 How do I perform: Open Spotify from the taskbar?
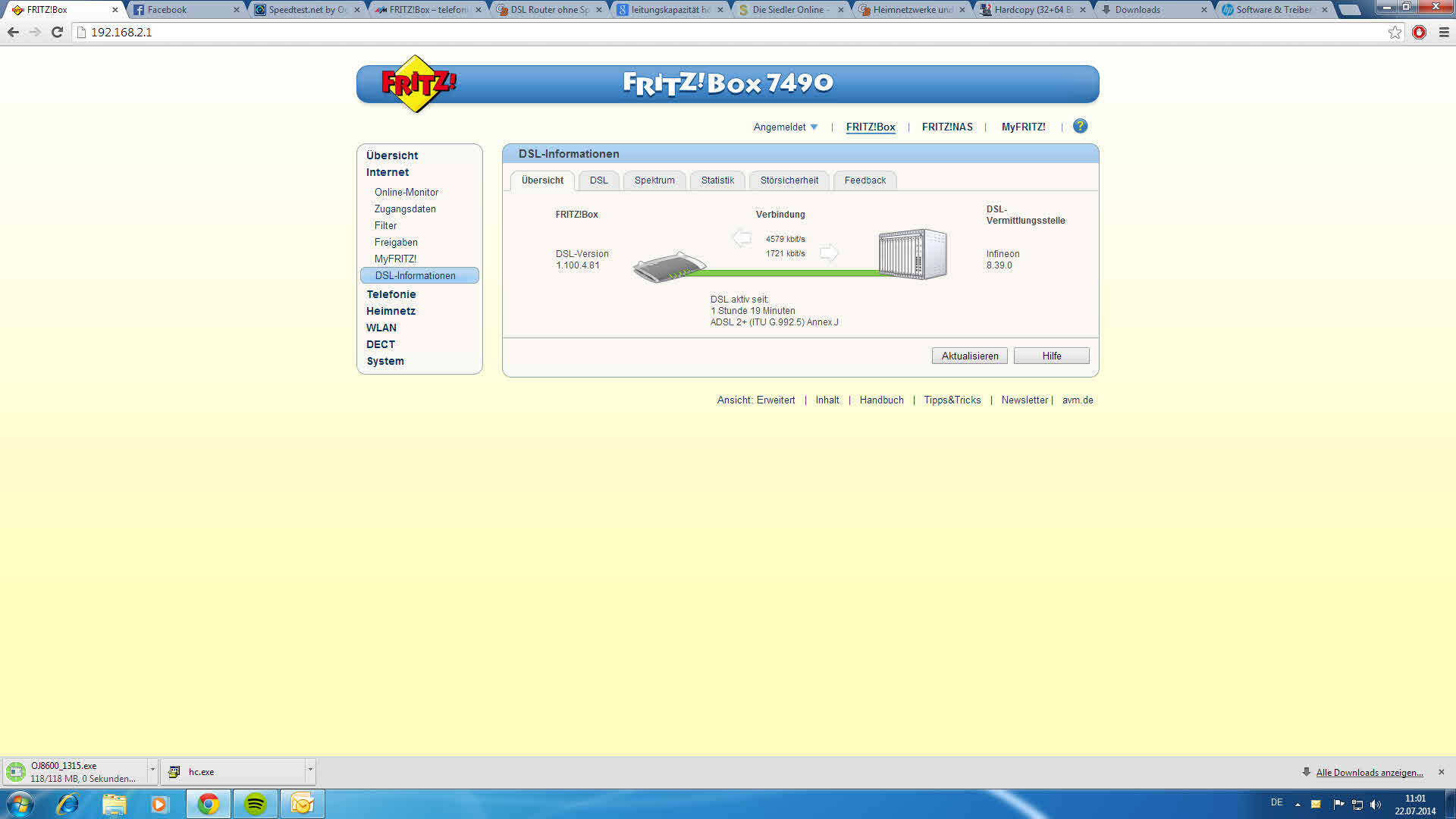256,804
